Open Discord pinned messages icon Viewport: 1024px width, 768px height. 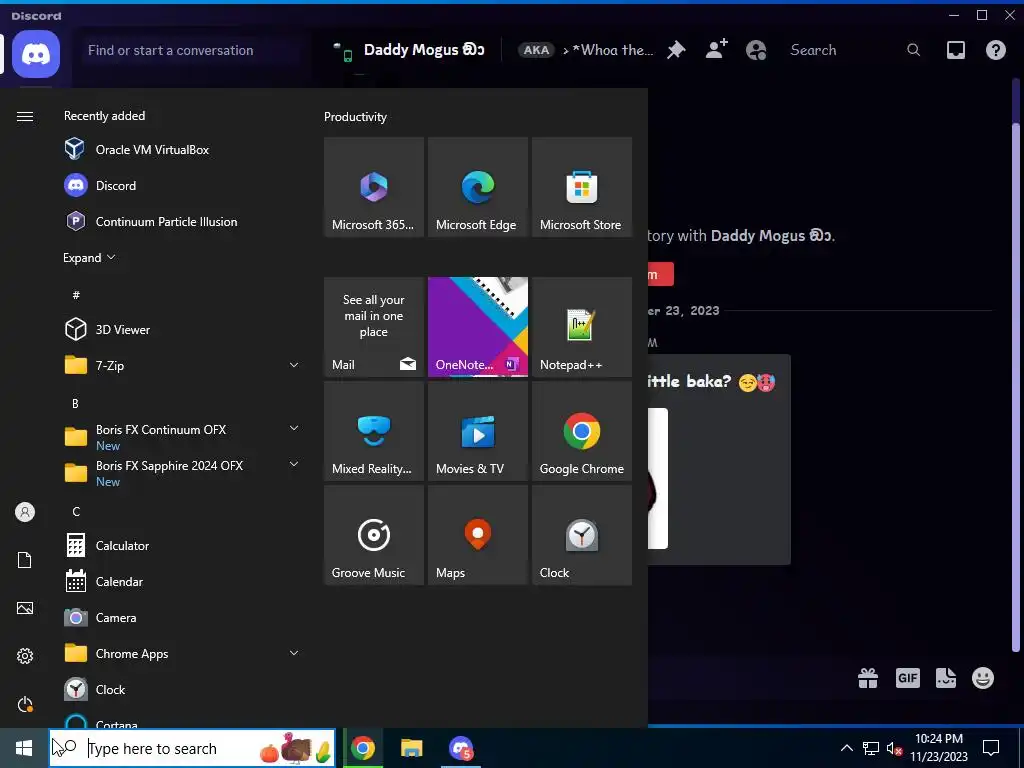(x=676, y=50)
